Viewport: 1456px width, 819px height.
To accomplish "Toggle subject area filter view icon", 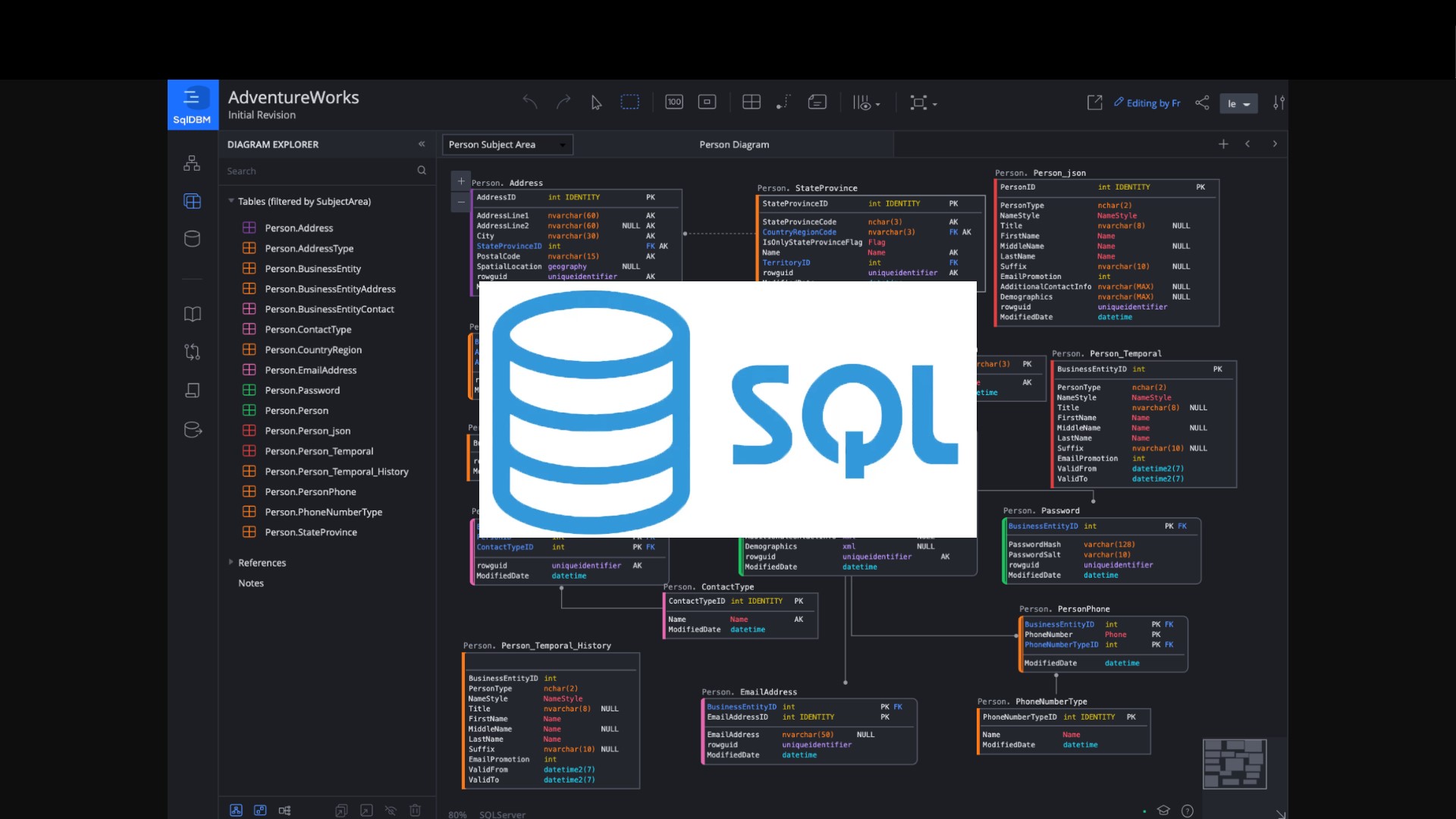I will click(237, 810).
